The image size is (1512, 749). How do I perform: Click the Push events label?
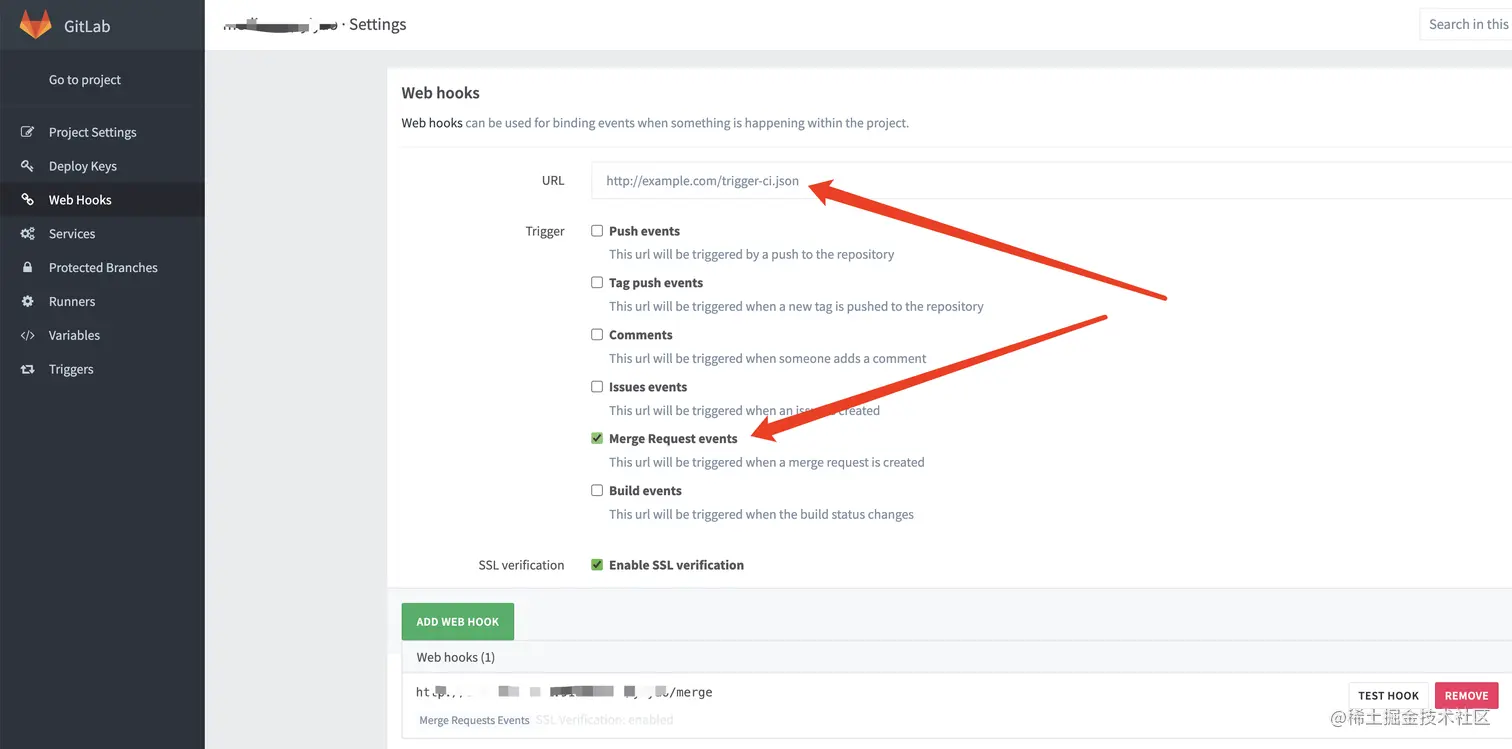click(644, 231)
